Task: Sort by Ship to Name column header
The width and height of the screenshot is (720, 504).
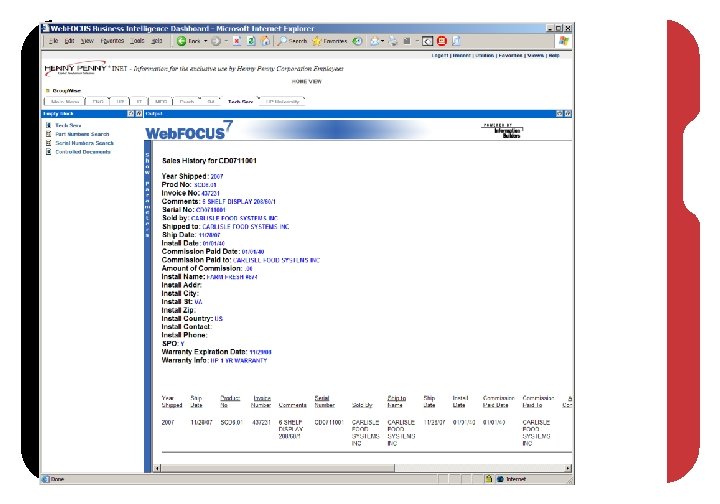Action: click(x=397, y=402)
